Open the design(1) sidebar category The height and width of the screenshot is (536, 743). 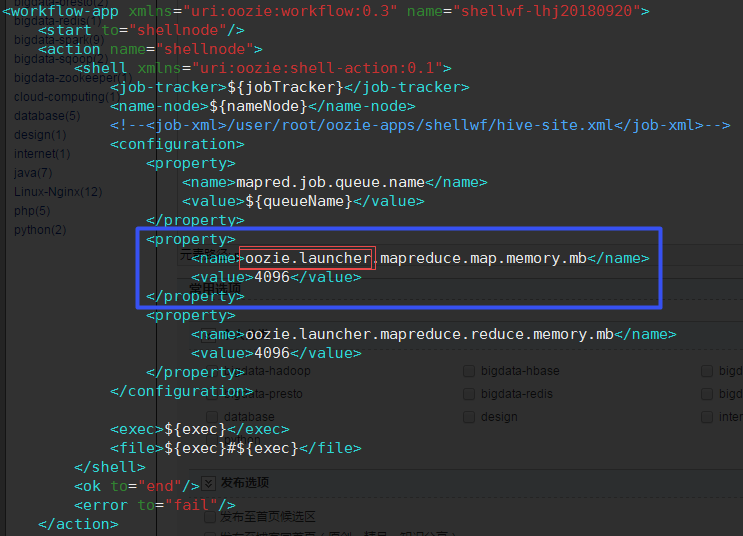point(40,135)
